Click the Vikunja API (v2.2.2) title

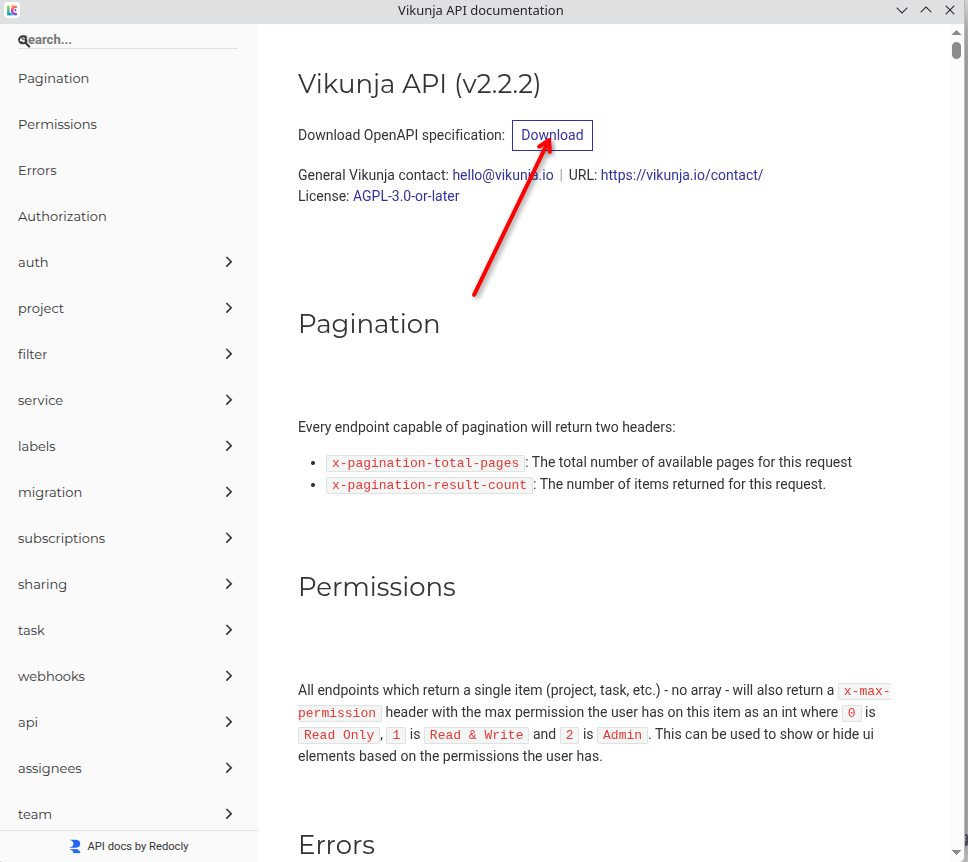click(419, 84)
